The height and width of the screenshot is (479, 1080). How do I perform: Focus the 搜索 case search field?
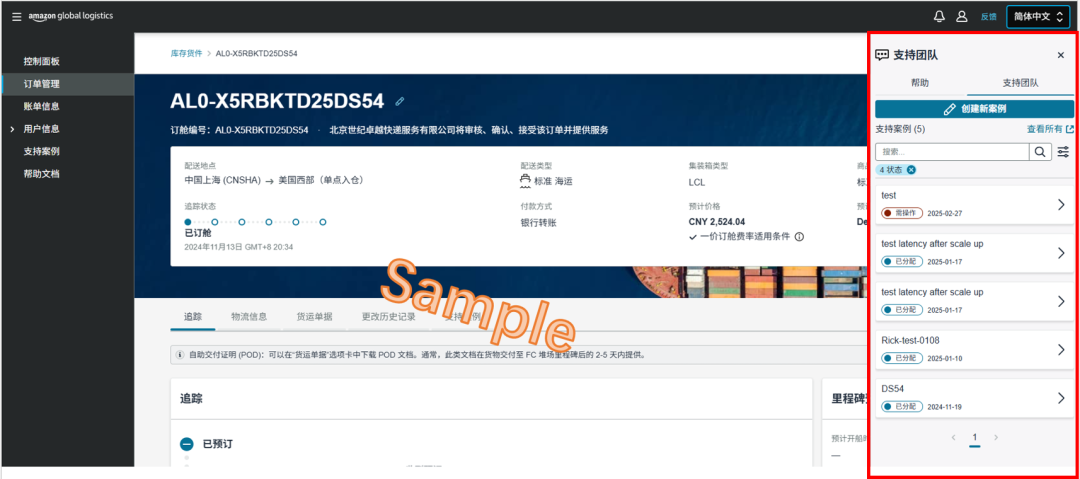coord(952,152)
